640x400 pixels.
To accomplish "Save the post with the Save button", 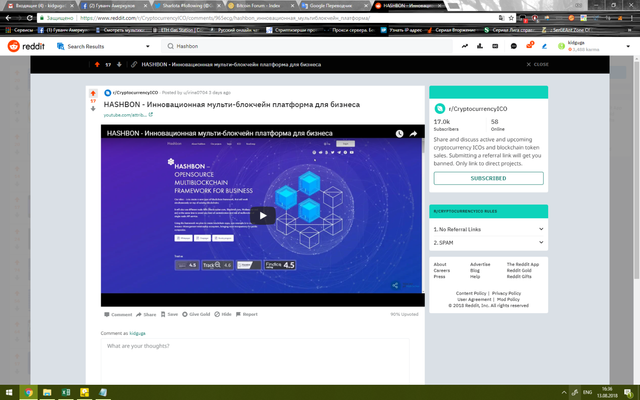I will (169, 314).
